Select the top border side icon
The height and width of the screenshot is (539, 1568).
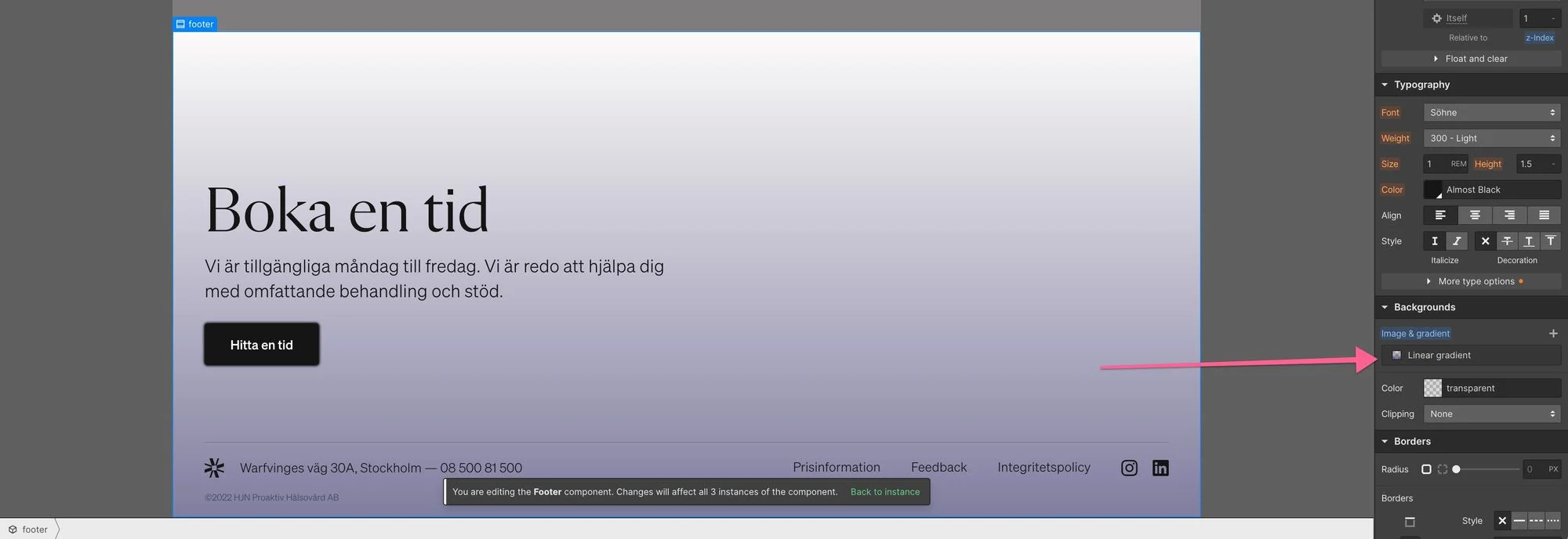coord(1410,522)
